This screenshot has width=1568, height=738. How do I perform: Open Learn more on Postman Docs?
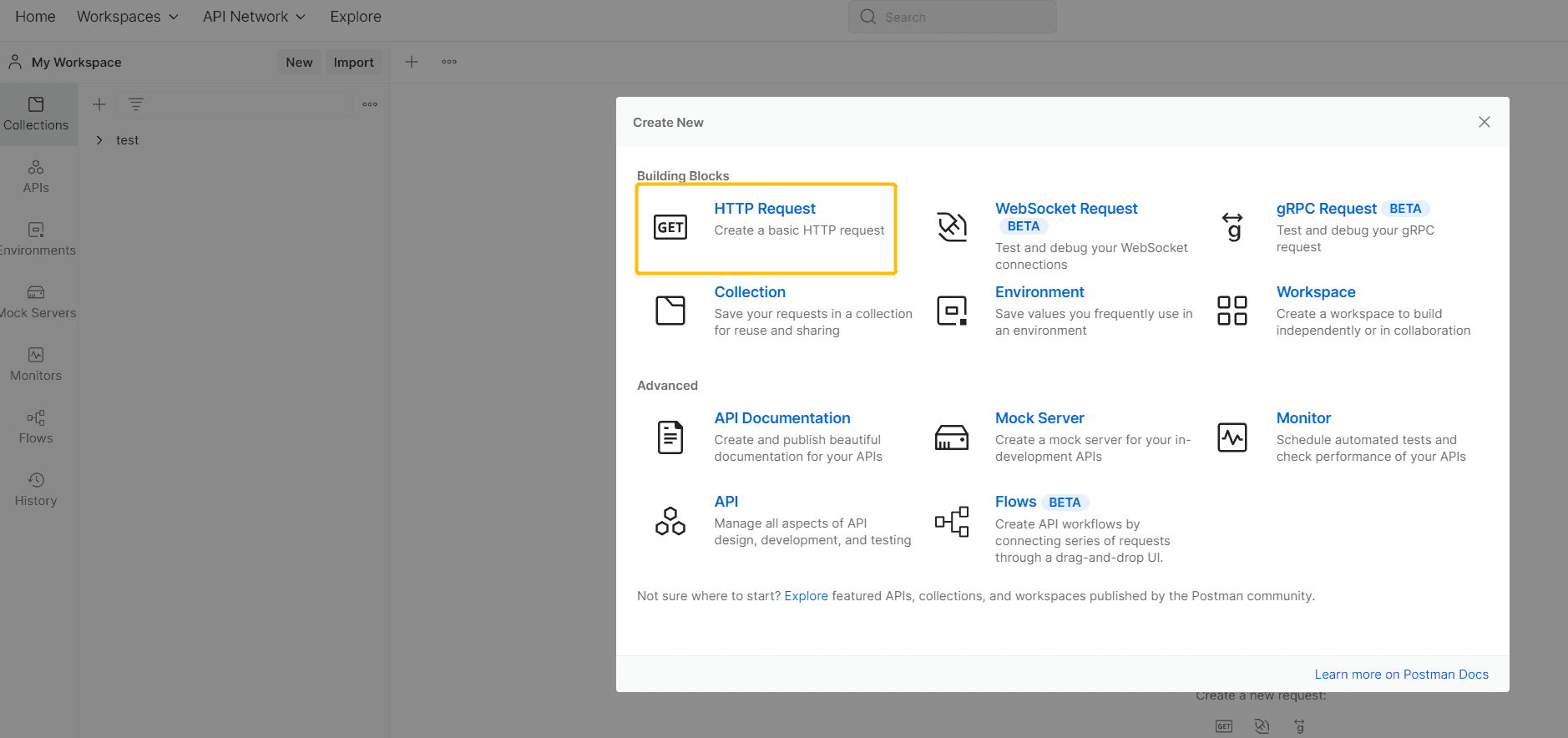1401,675
